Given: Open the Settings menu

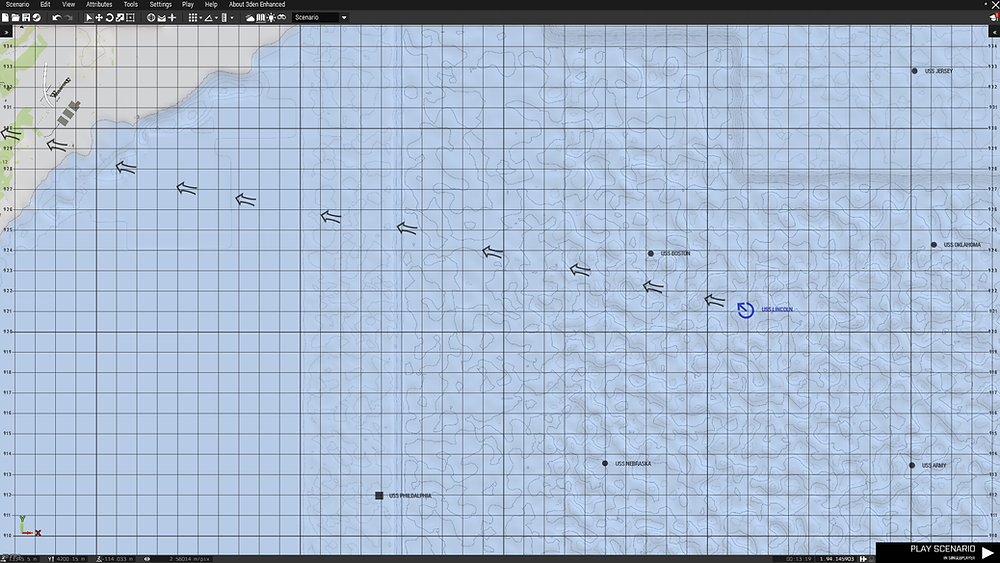Looking at the screenshot, I should pos(161,4).
